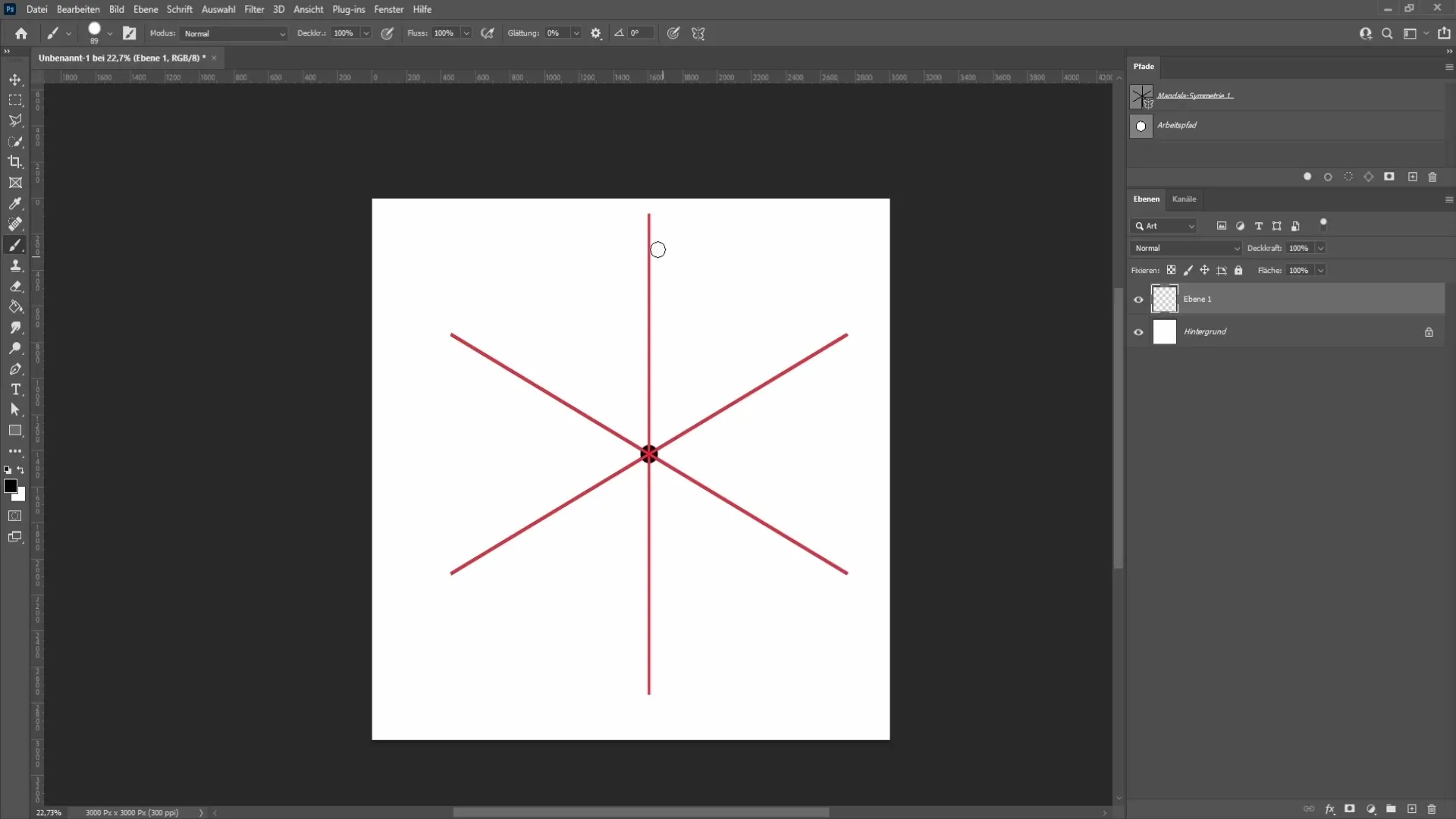Select the Brush tool in toolbar
The height and width of the screenshot is (819, 1456).
tap(15, 244)
